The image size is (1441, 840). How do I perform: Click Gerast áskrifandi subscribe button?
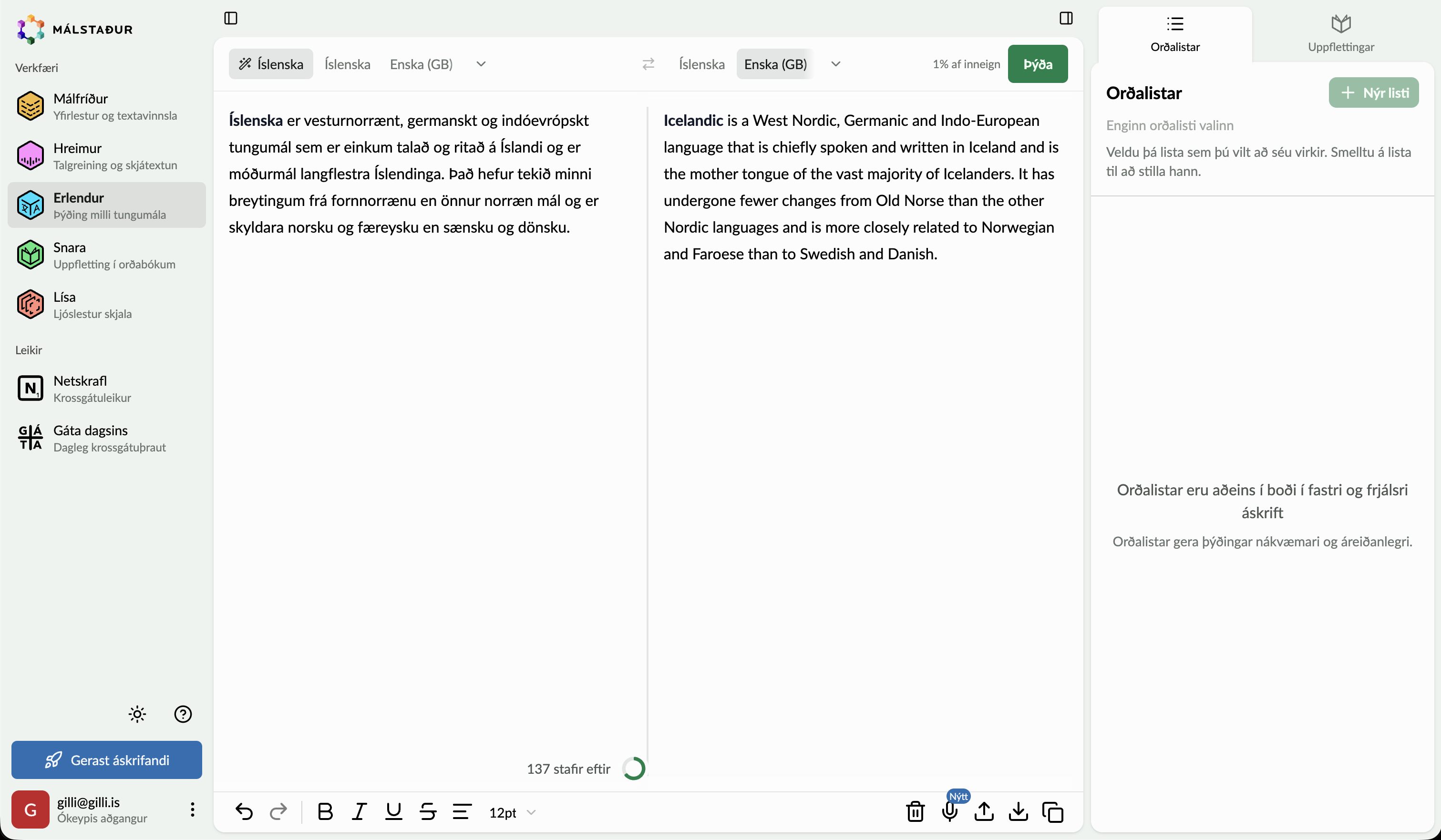(x=107, y=760)
